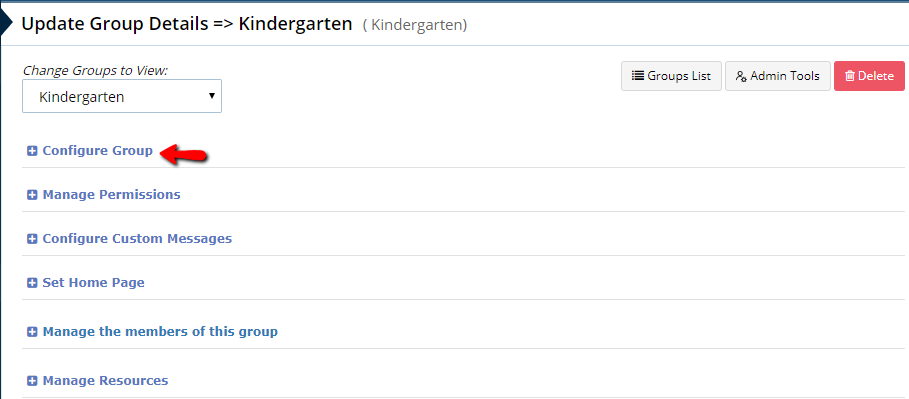Click the list icon on Groups List button

tap(638, 76)
